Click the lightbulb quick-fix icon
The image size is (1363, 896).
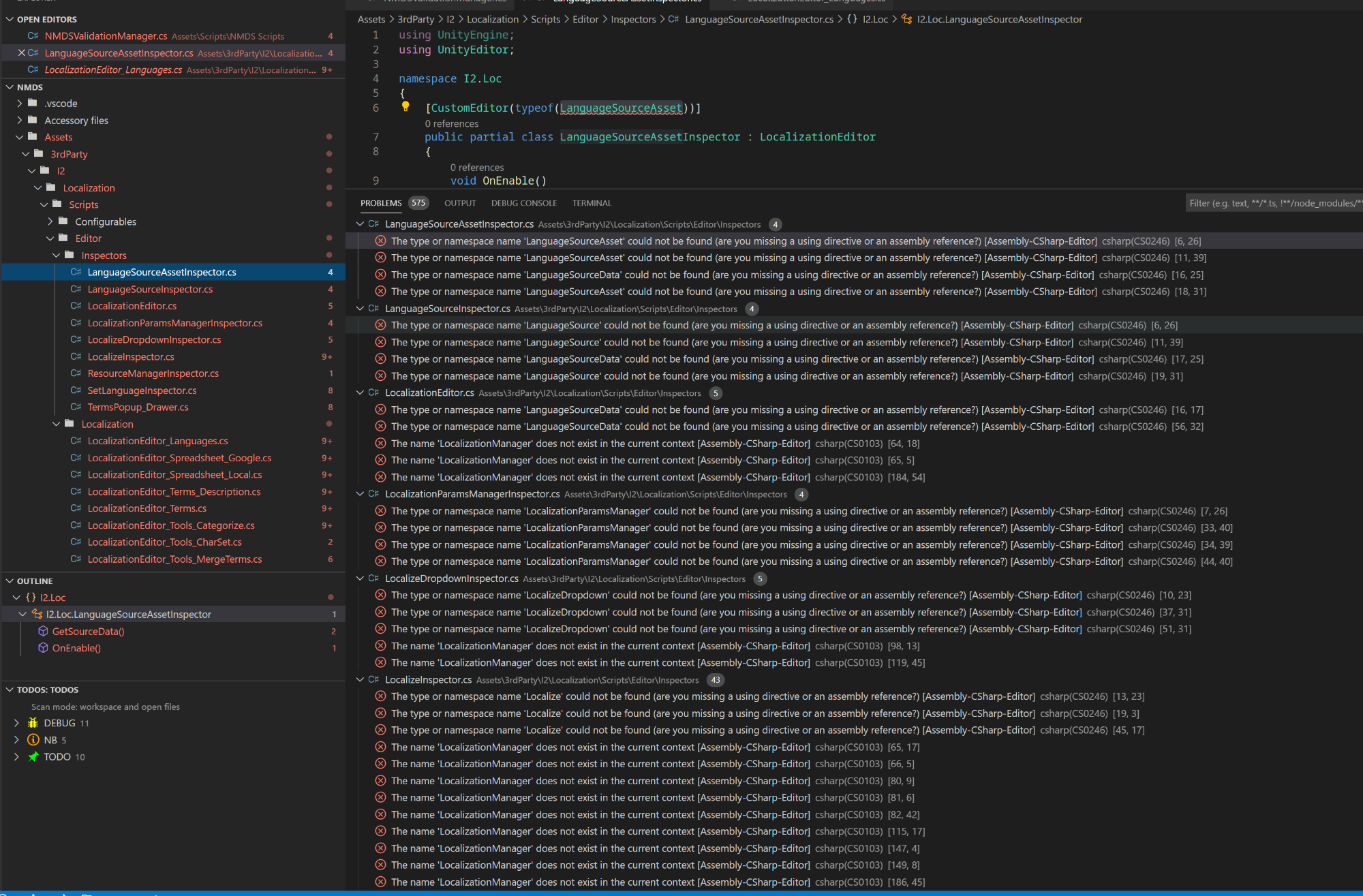tap(405, 106)
